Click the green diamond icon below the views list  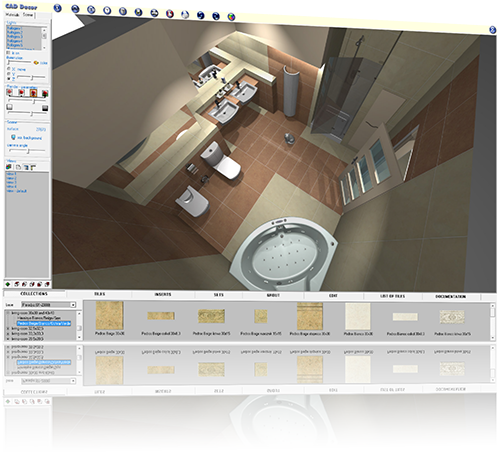coord(8,284)
